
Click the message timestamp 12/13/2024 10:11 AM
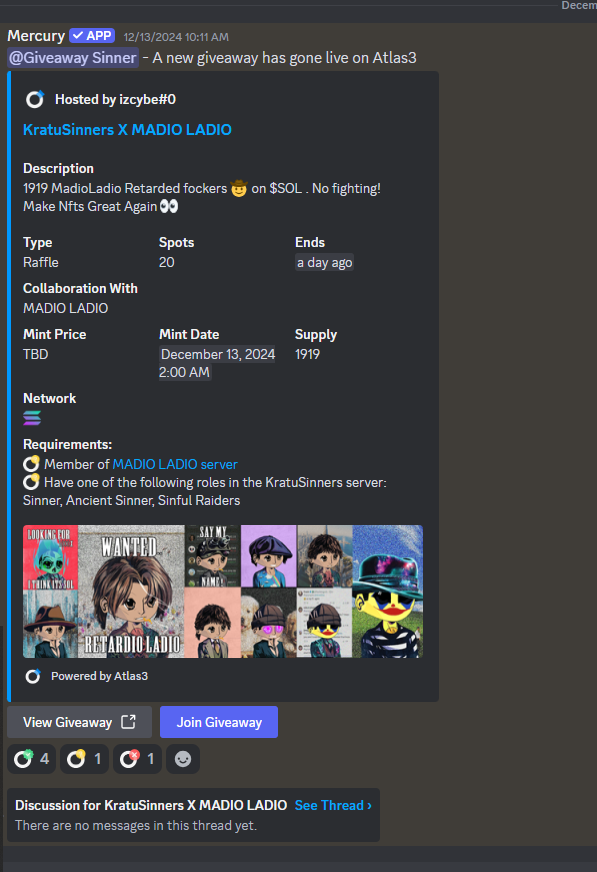tap(176, 37)
